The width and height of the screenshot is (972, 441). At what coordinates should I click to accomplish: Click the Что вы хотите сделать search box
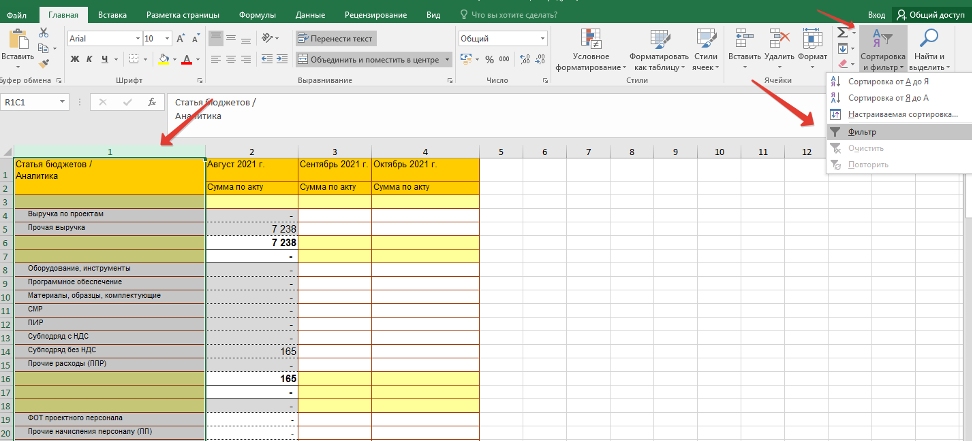click(508, 15)
